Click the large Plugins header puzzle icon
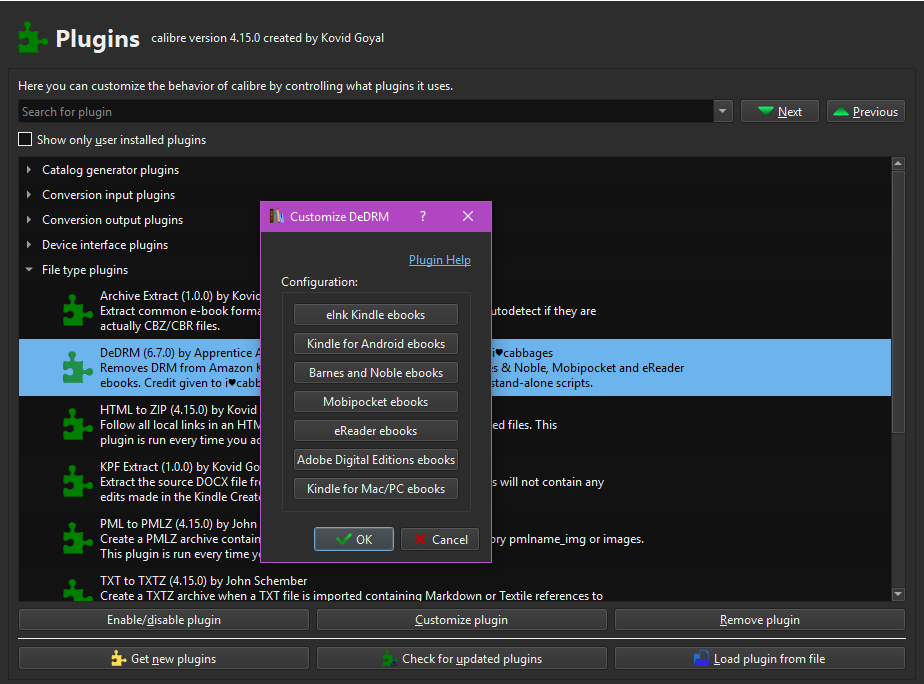The image size is (924, 684). tap(32, 38)
